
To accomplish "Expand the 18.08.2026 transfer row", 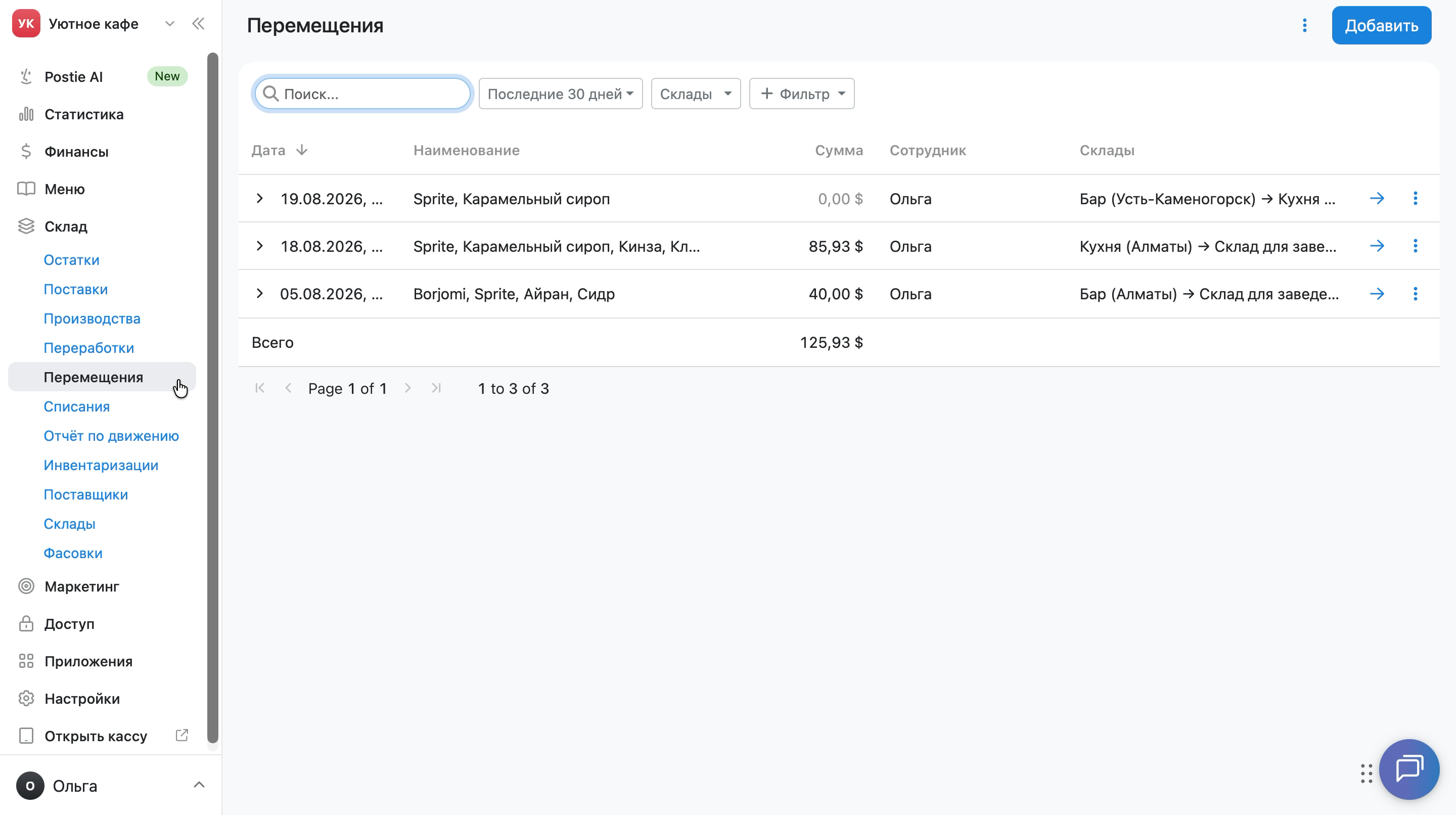I will [x=259, y=246].
